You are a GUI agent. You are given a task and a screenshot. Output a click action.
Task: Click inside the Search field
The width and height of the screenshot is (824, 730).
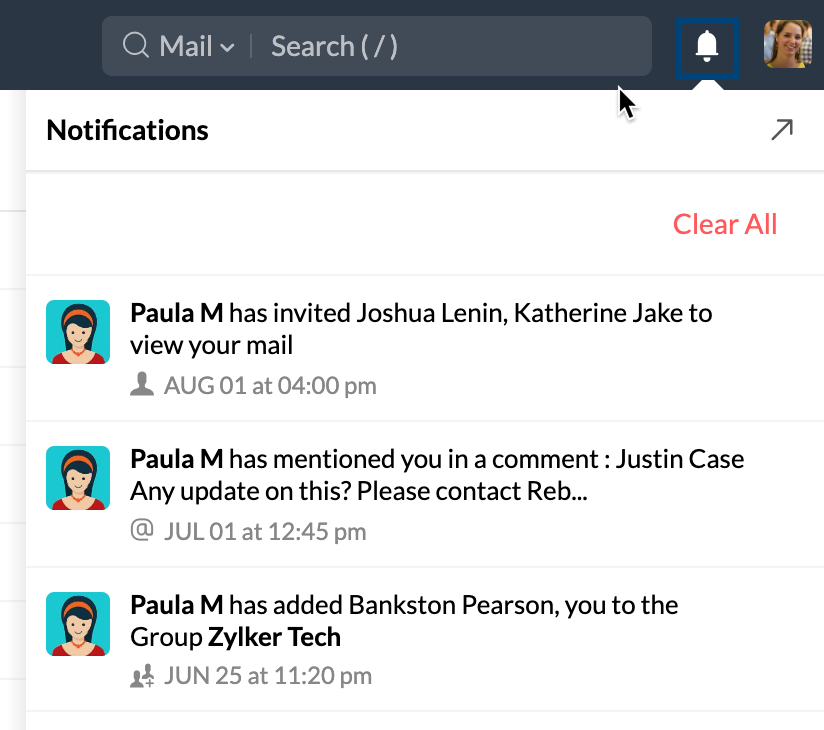point(450,46)
